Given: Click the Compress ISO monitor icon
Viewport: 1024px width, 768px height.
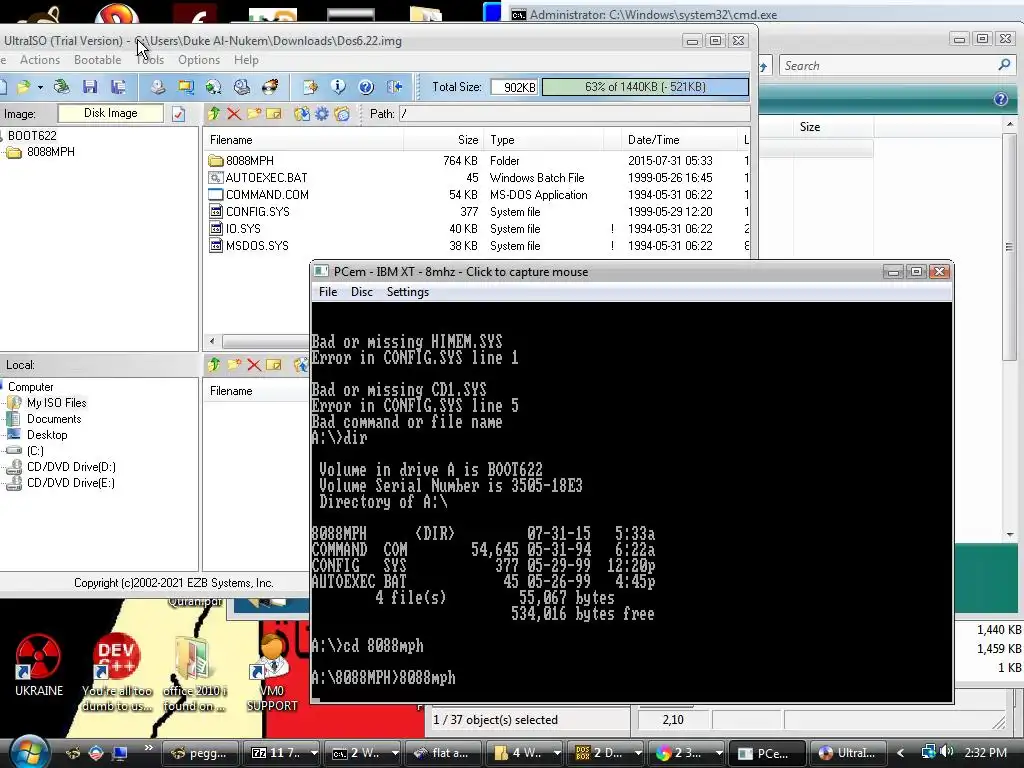Looking at the screenshot, I should coord(185,87).
